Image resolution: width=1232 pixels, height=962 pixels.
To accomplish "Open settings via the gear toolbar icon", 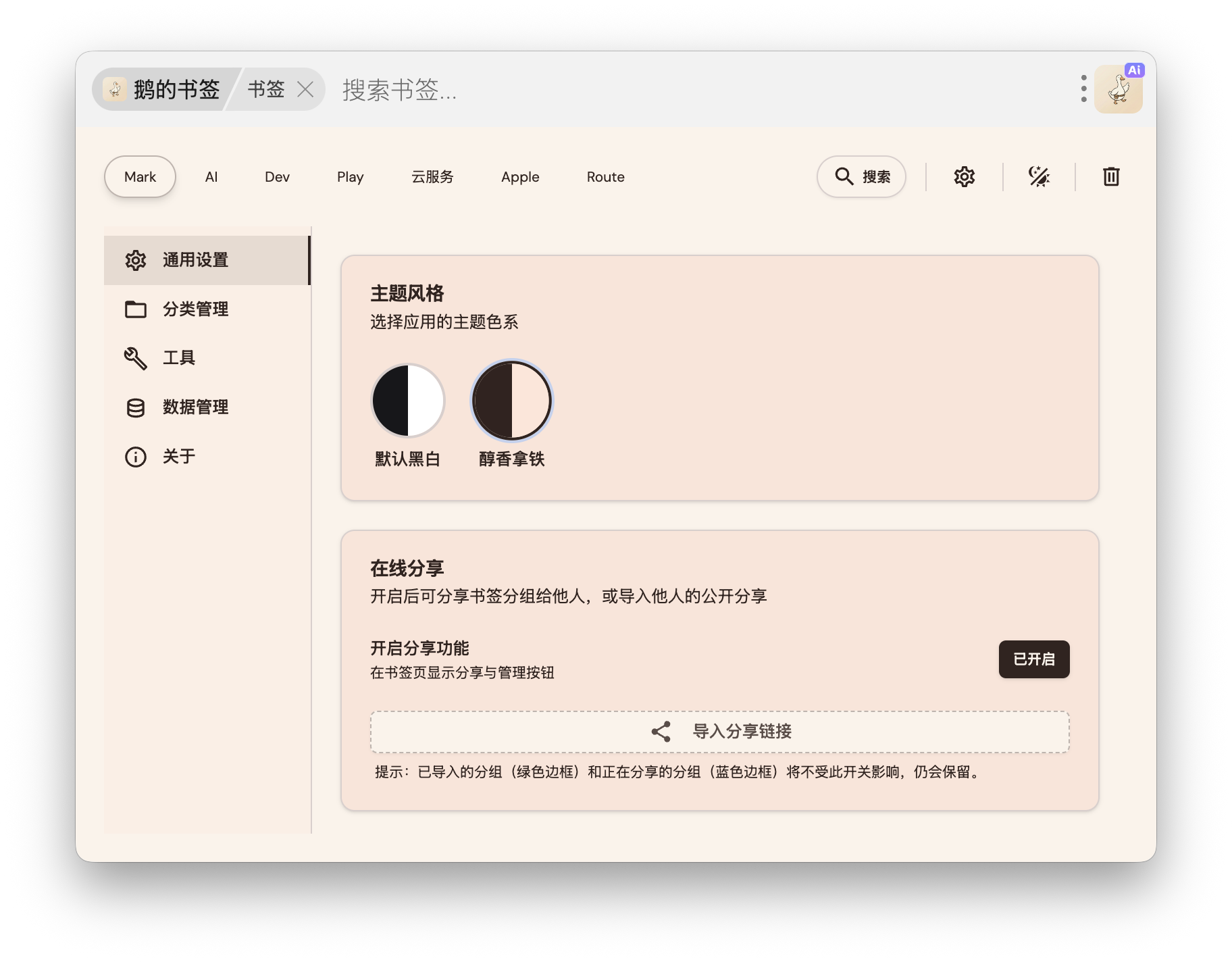I will [x=964, y=177].
